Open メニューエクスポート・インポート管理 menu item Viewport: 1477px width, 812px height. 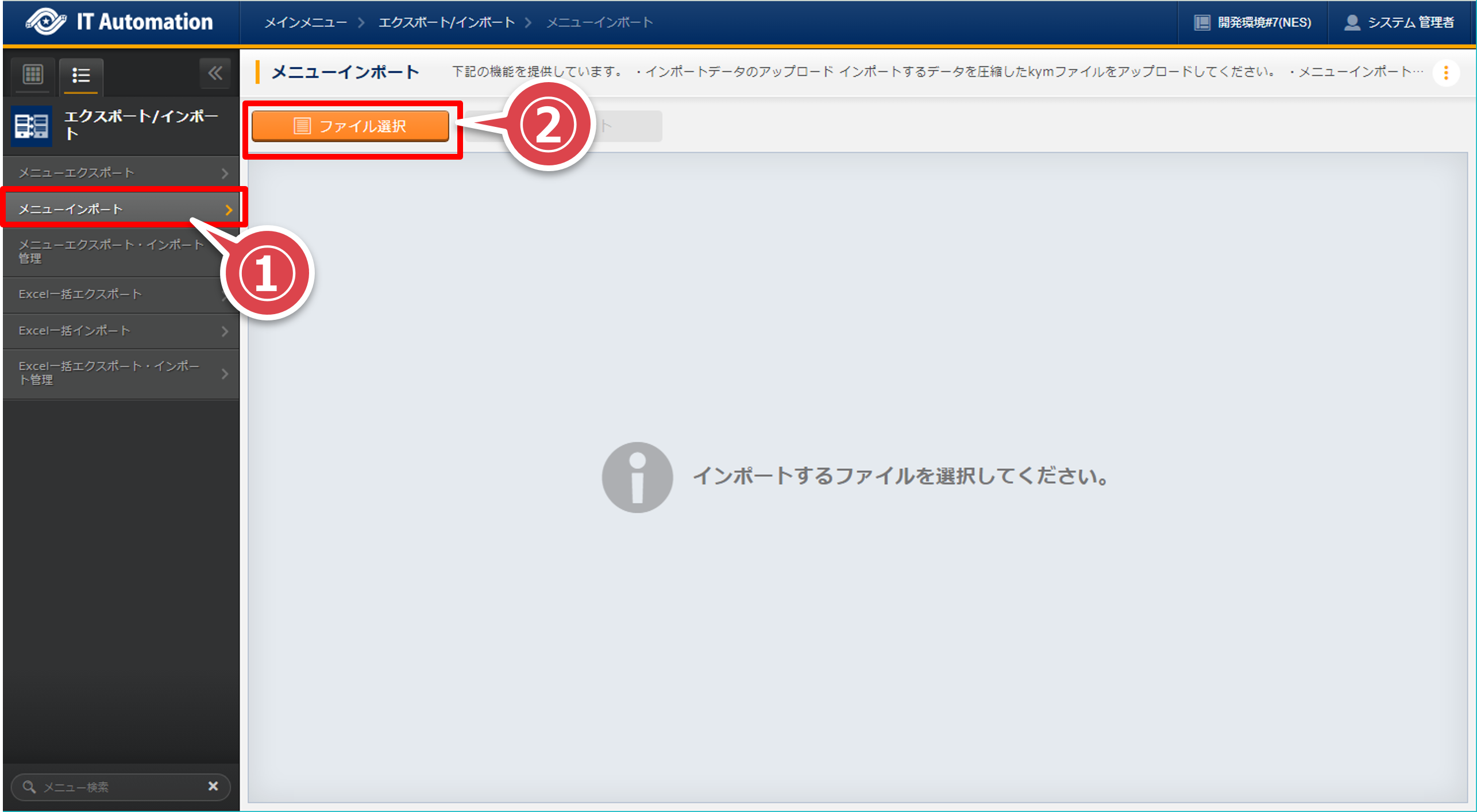click(x=110, y=252)
